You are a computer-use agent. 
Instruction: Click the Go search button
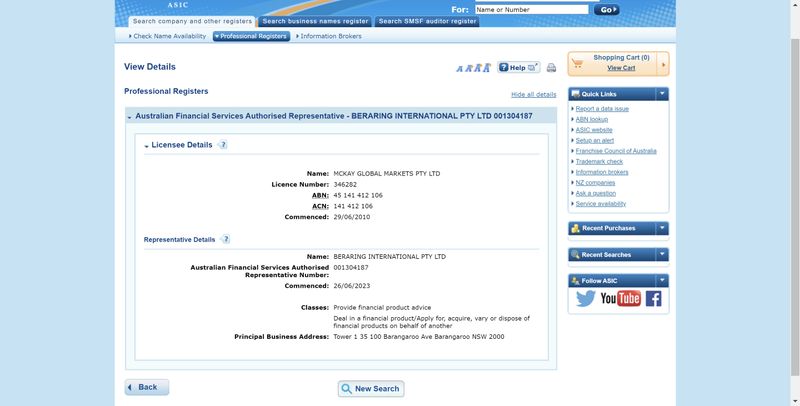click(607, 10)
